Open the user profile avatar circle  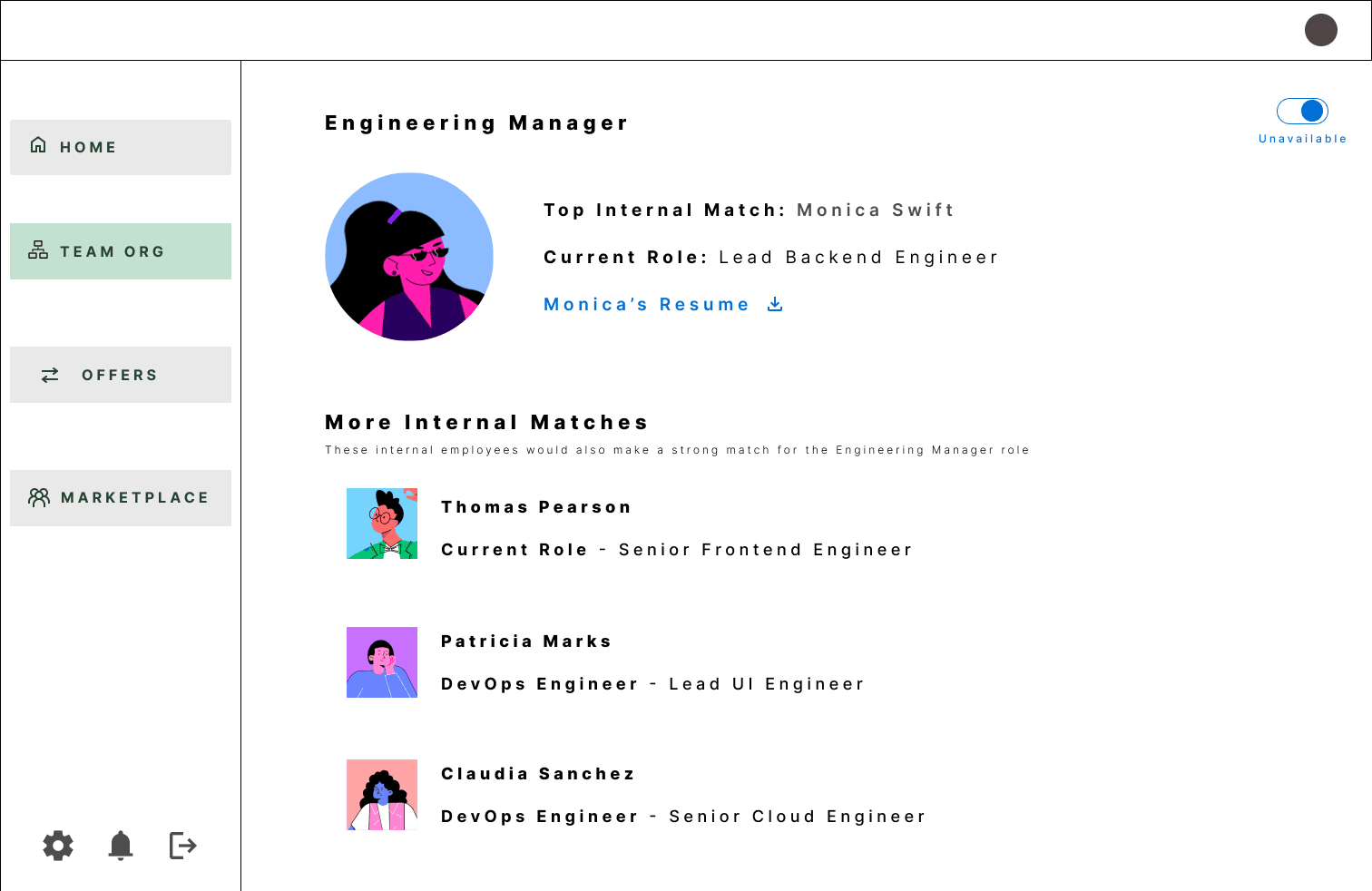pyautogui.click(x=1321, y=30)
